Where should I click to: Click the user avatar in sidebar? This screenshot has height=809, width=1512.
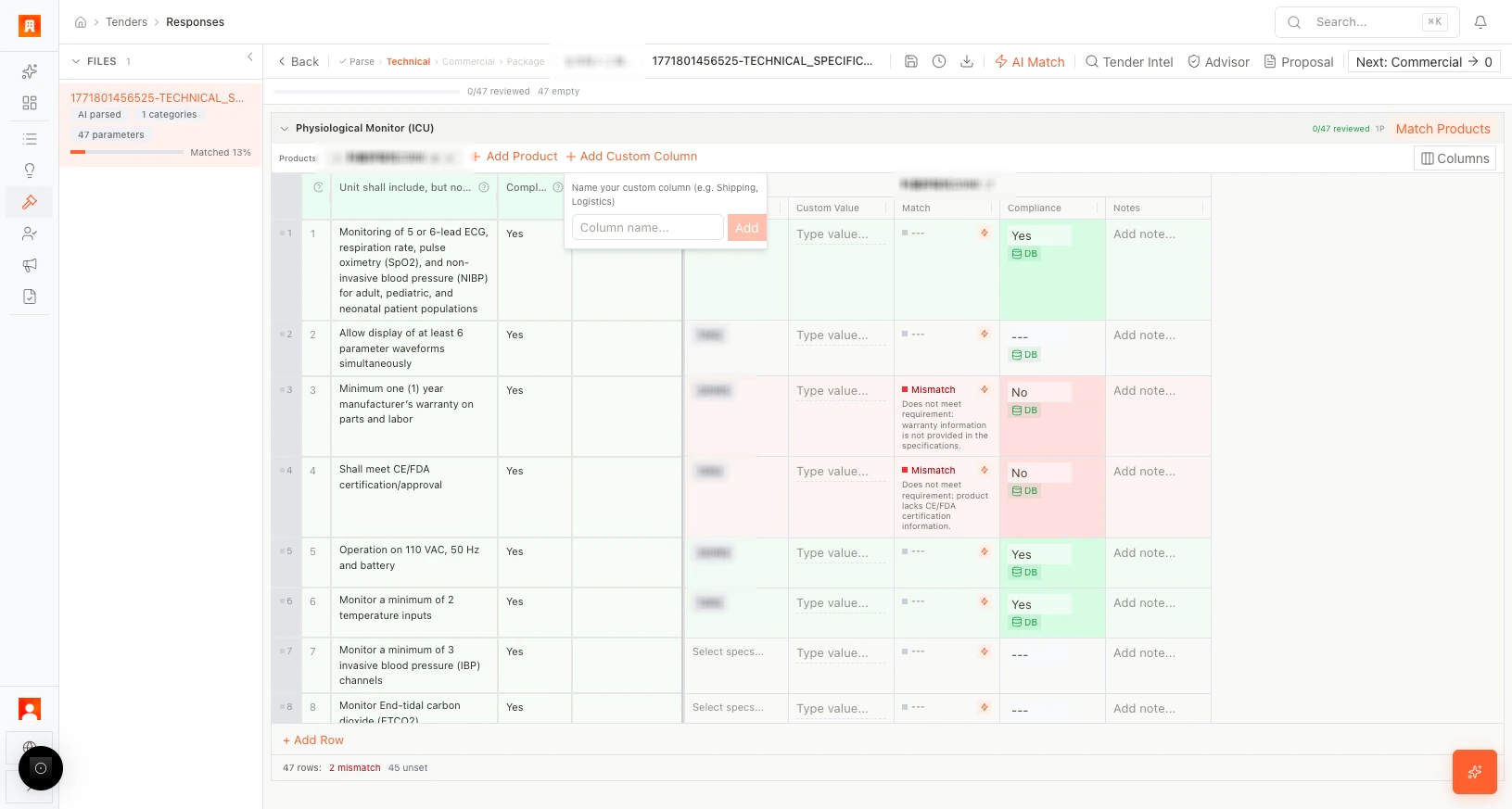tap(30, 710)
